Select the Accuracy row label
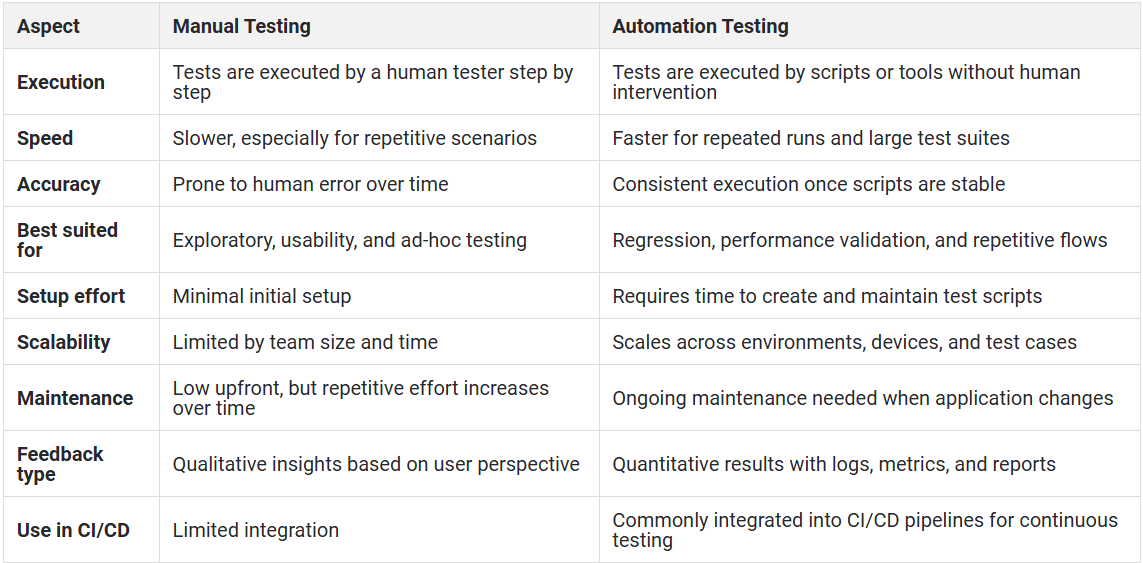Screen dimensions: 1143x563 click(58, 185)
